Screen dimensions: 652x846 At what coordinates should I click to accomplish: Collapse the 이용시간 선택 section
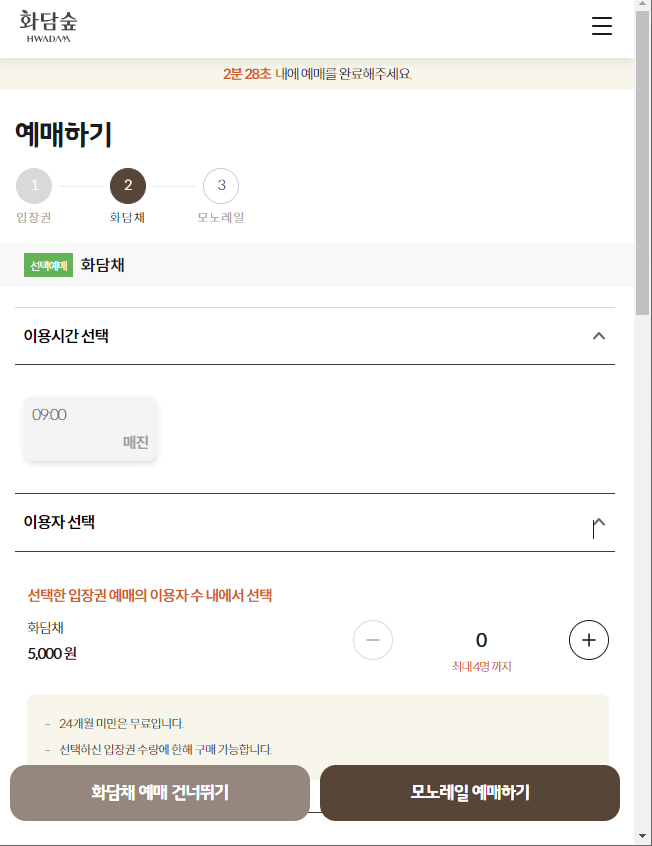(599, 336)
